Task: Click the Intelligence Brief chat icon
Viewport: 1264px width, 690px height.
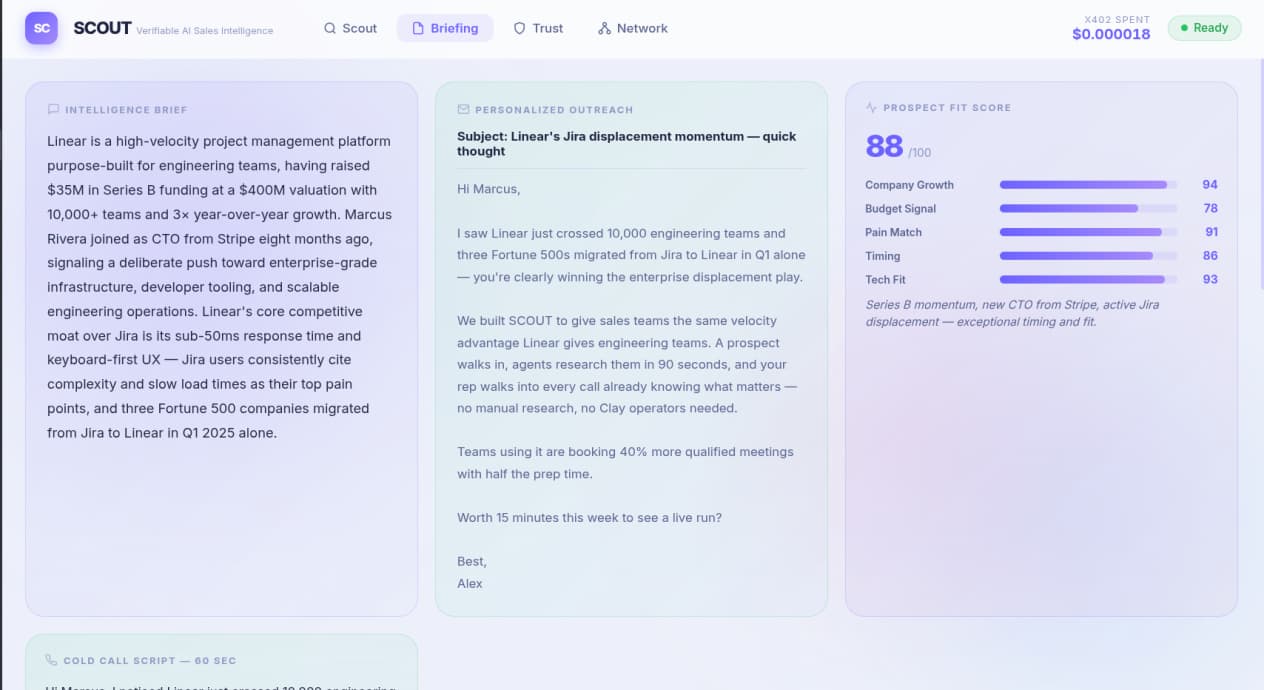Action: [x=53, y=110]
